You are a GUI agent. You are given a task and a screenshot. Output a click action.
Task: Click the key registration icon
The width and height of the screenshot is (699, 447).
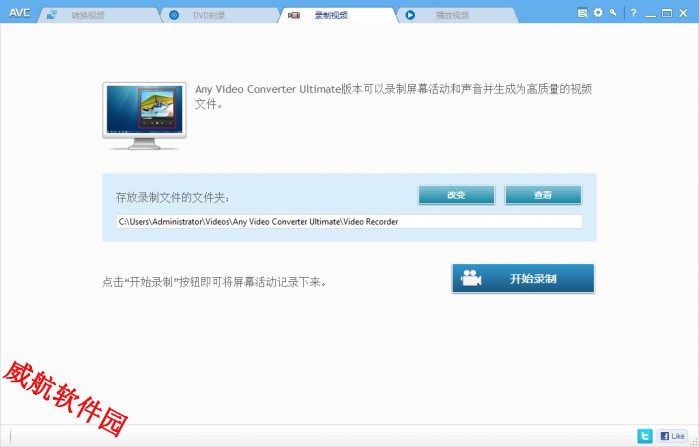[x=613, y=13]
